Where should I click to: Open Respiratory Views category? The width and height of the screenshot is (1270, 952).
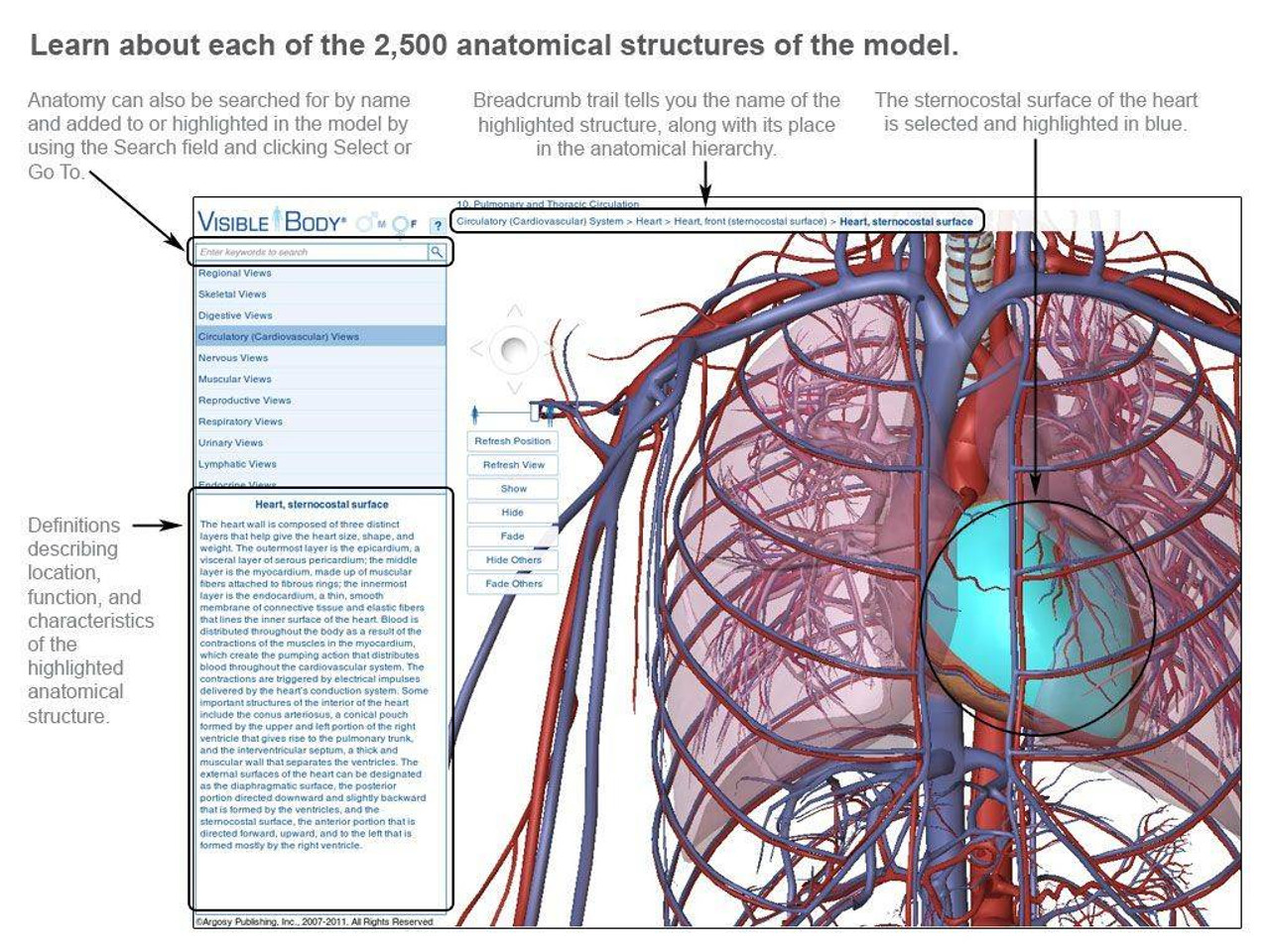point(319,421)
